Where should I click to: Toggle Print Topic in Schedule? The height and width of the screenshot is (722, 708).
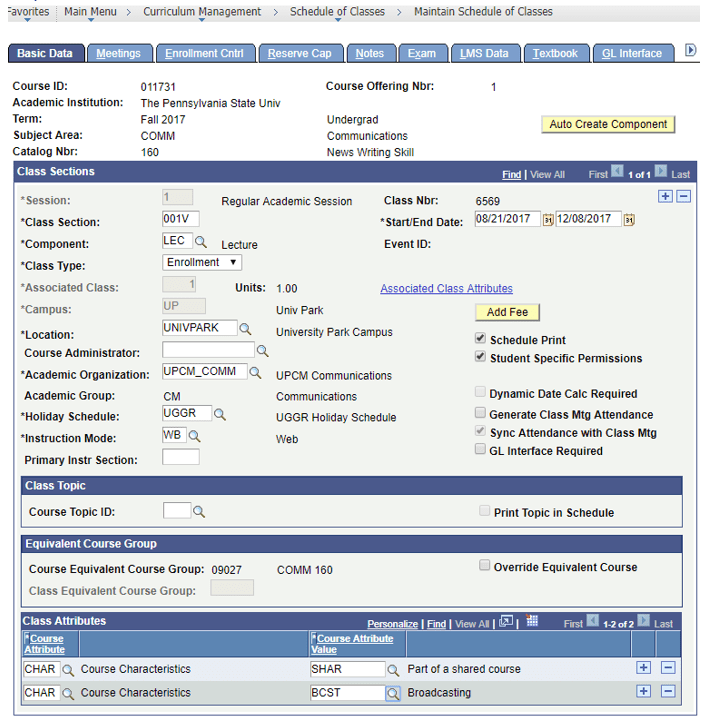[484, 511]
